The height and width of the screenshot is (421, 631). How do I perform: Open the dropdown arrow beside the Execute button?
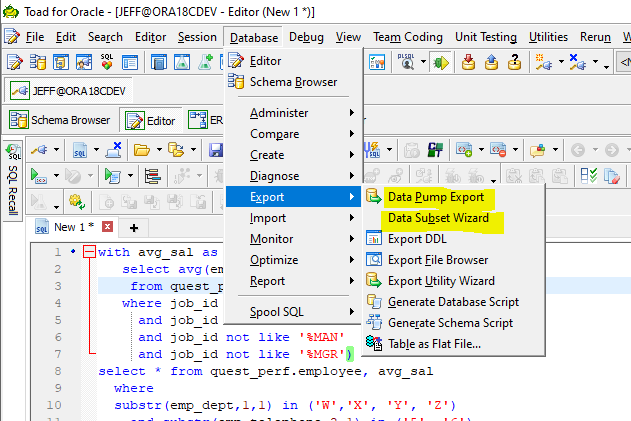55,176
